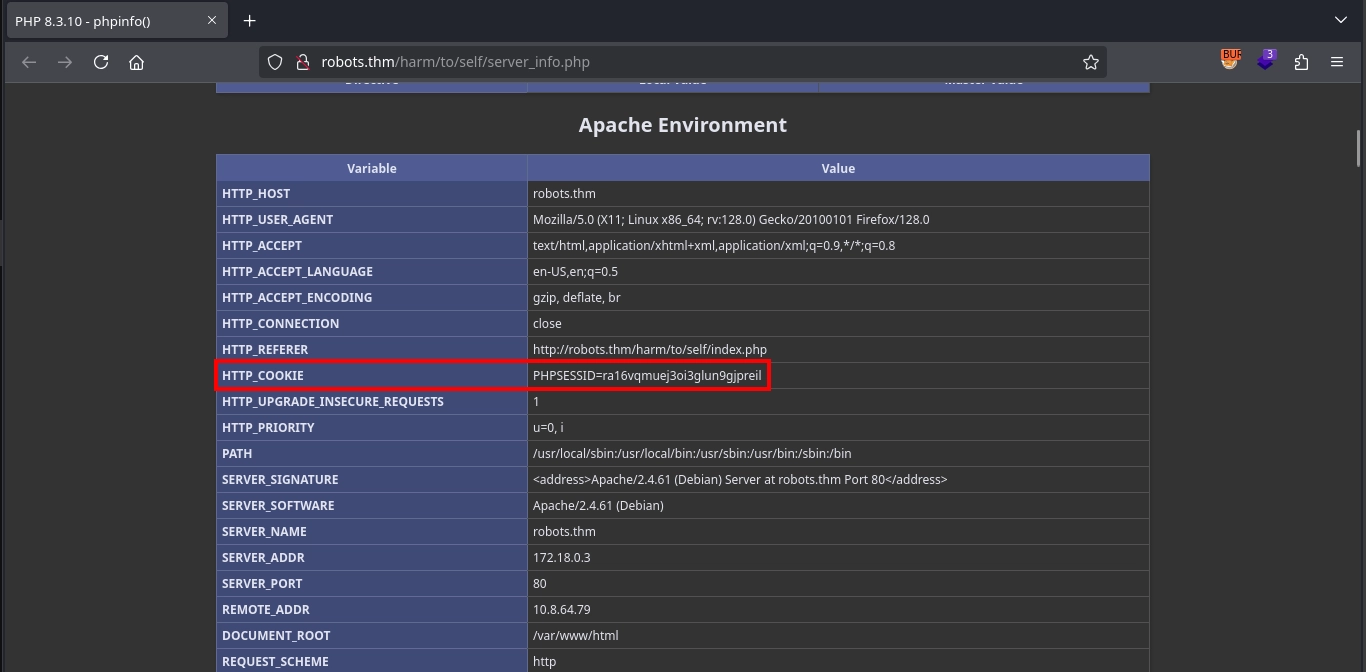The width and height of the screenshot is (1366, 672).
Task: Click the browser back arrow button
Action: click(x=29, y=62)
